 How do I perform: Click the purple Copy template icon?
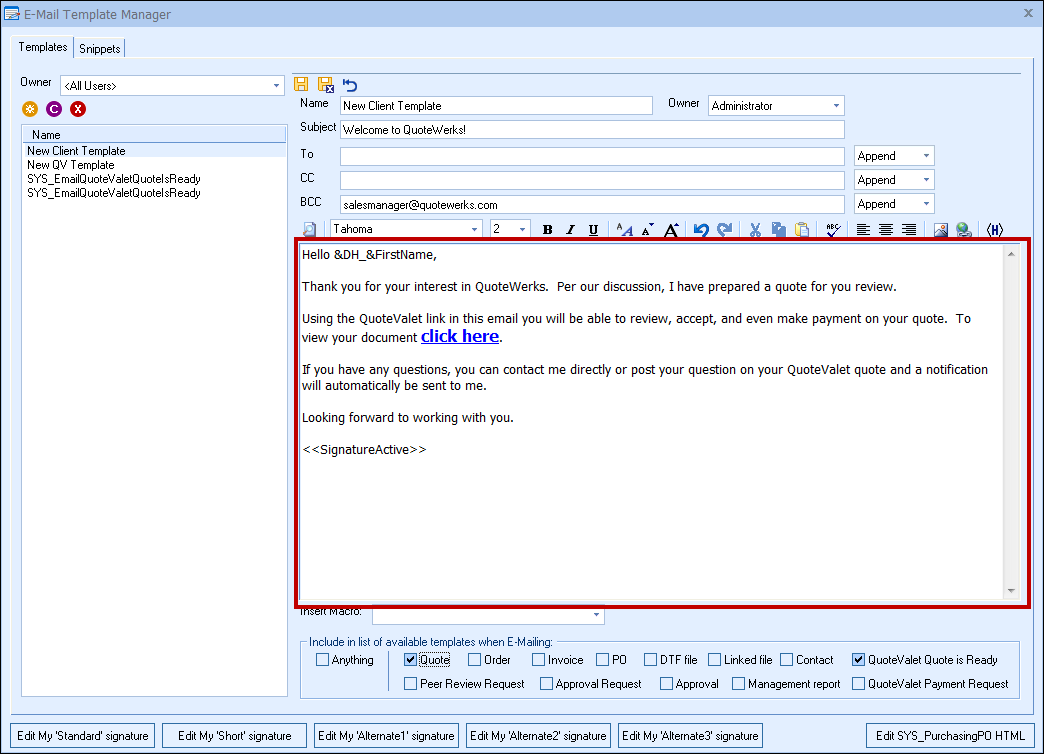point(54,109)
